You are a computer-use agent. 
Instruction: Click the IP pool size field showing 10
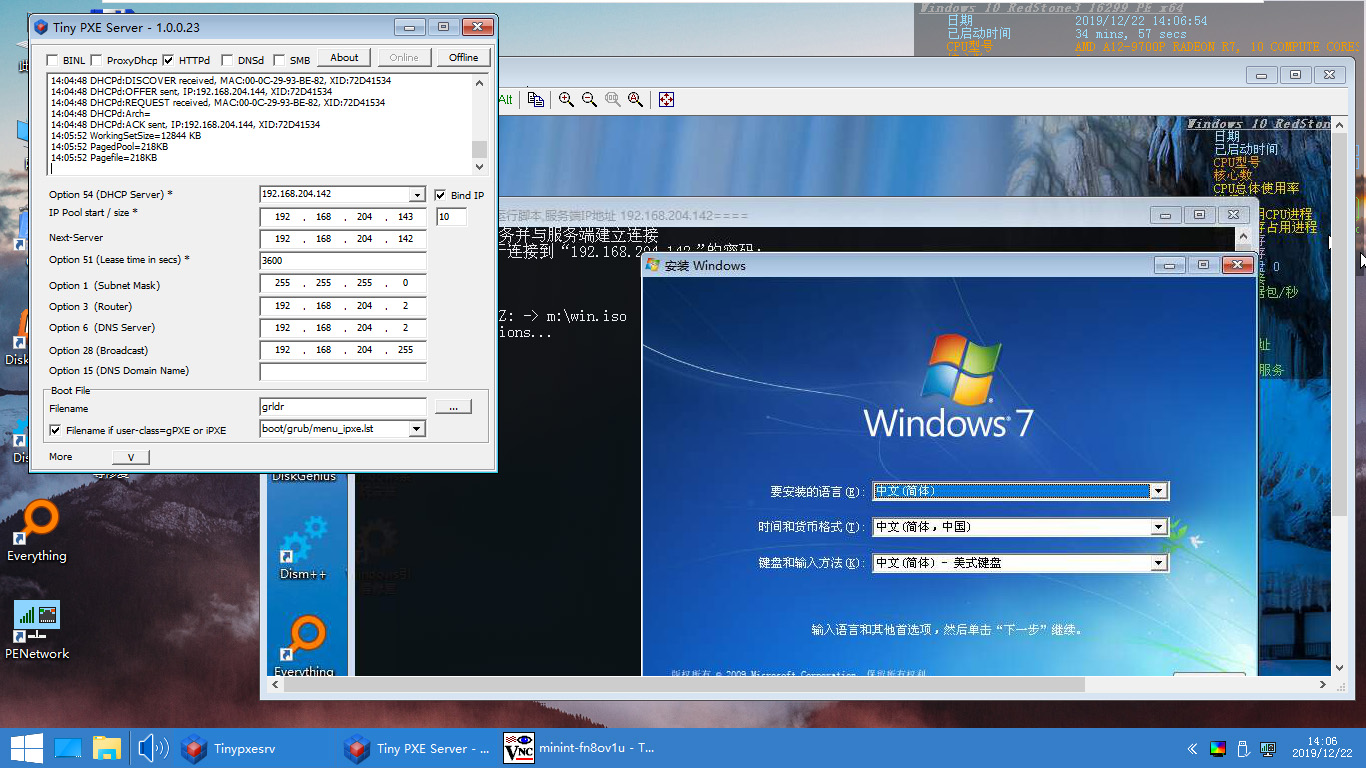coord(451,216)
